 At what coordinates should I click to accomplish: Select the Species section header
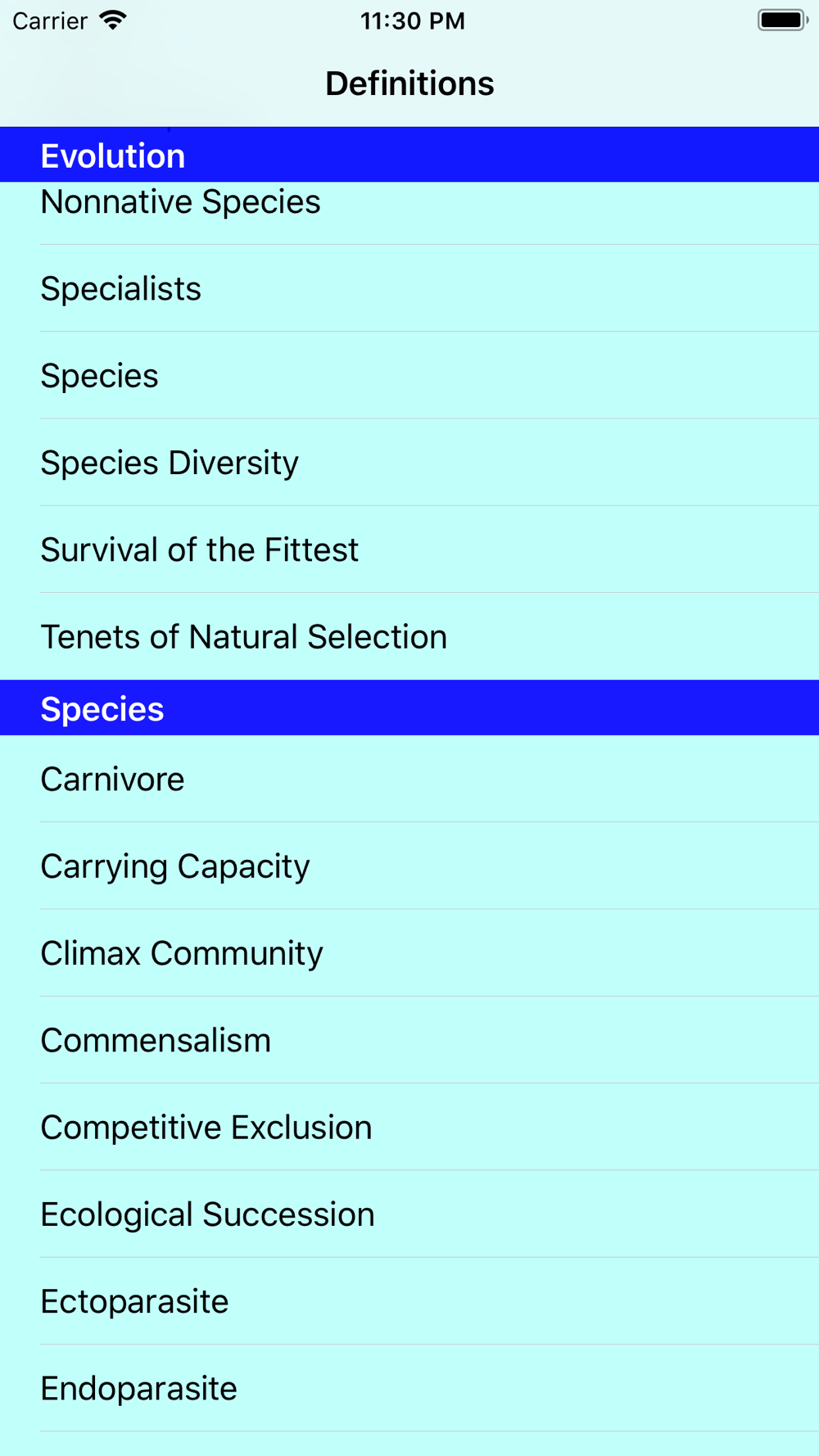409,708
